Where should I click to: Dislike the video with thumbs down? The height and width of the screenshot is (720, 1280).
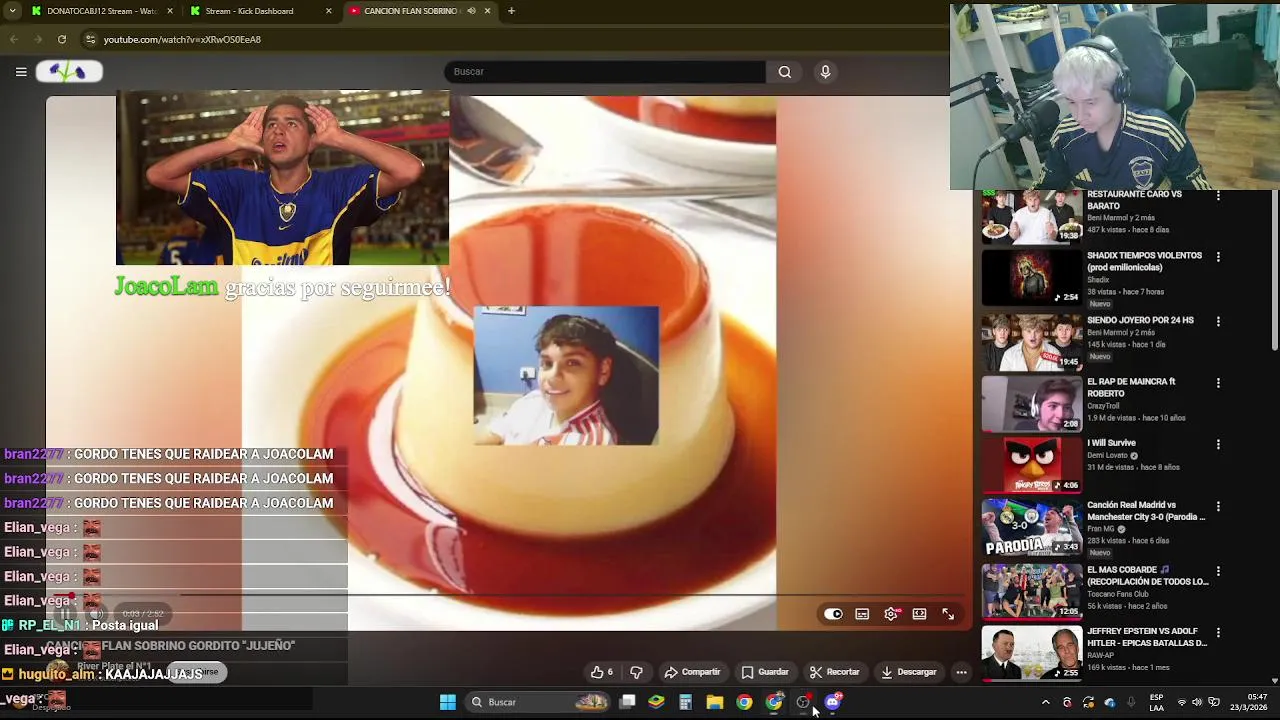636,672
